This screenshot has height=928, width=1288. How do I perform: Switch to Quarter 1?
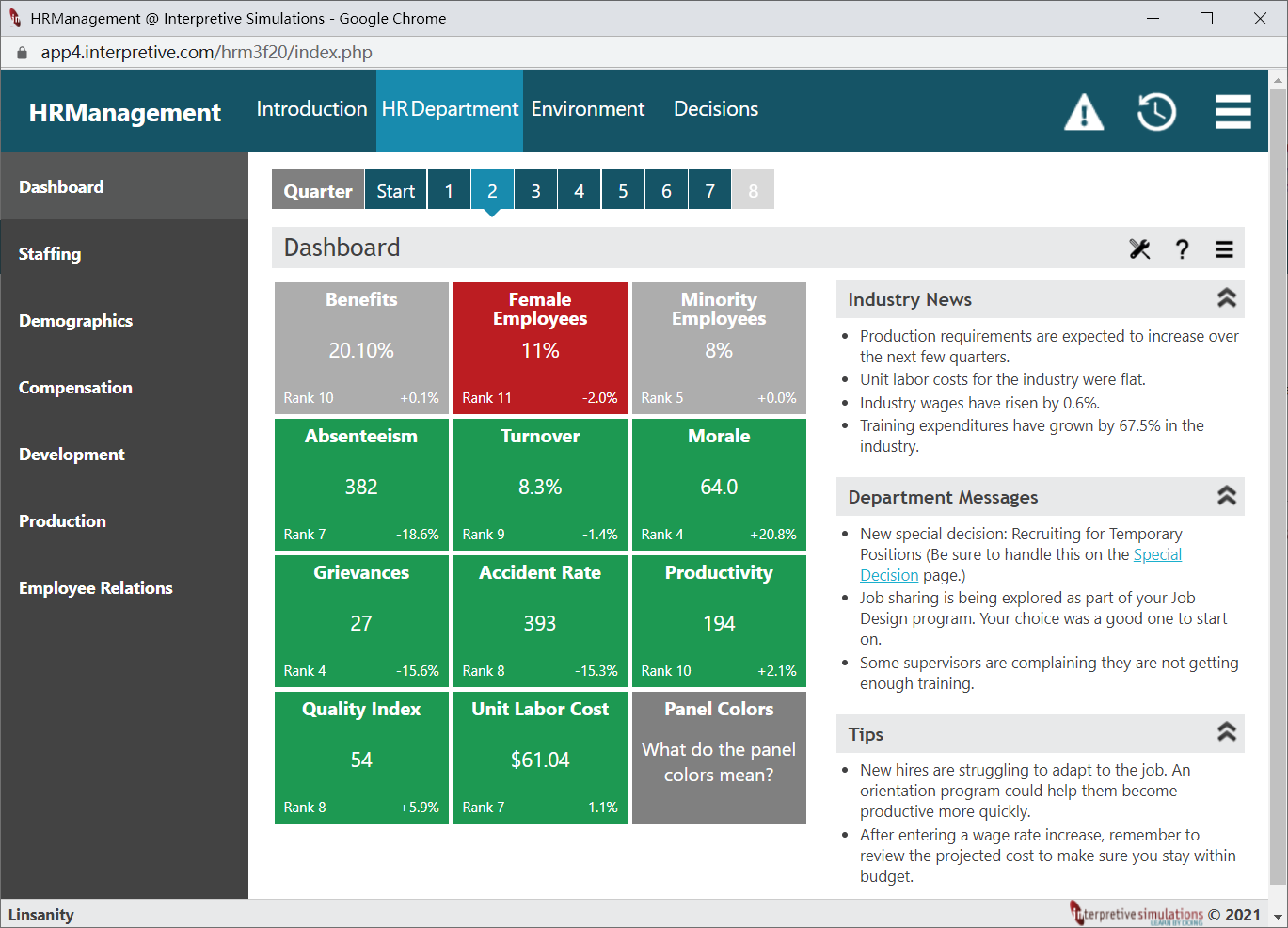pyautogui.click(x=449, y=190)
